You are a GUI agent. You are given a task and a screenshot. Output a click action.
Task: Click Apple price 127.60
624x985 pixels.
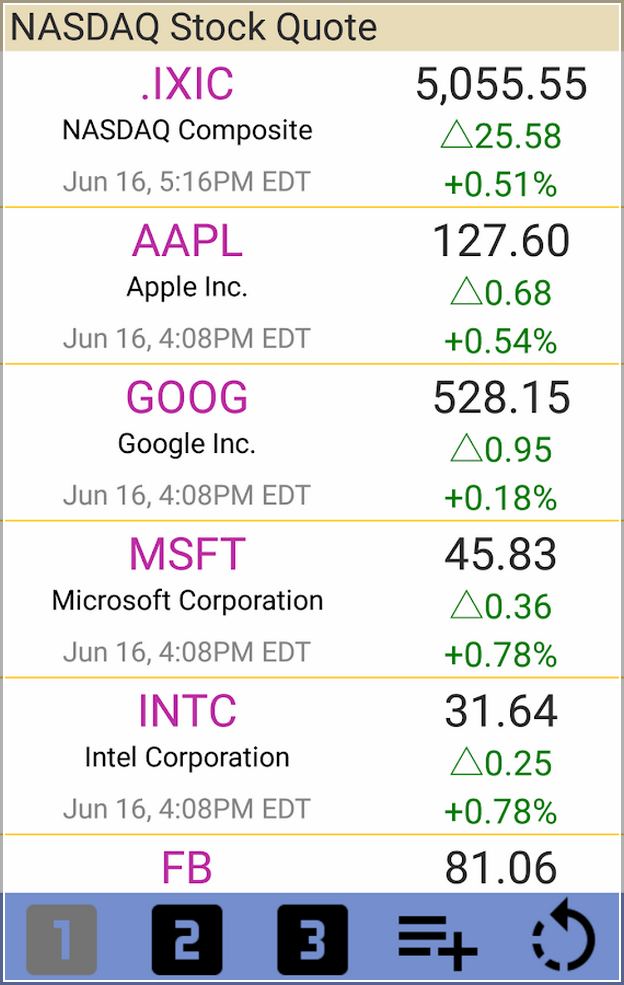pos(501,240)
